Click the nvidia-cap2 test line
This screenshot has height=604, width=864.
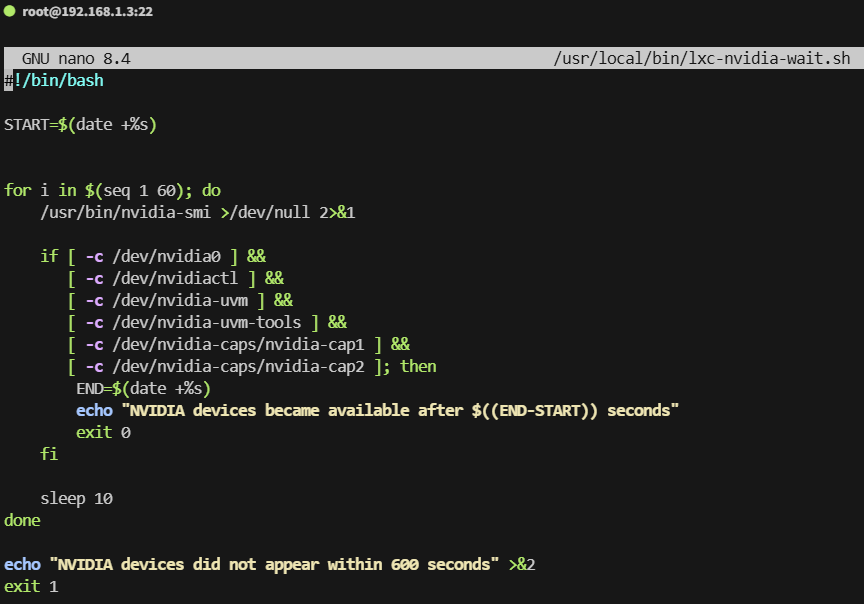[x=252, y=367]
